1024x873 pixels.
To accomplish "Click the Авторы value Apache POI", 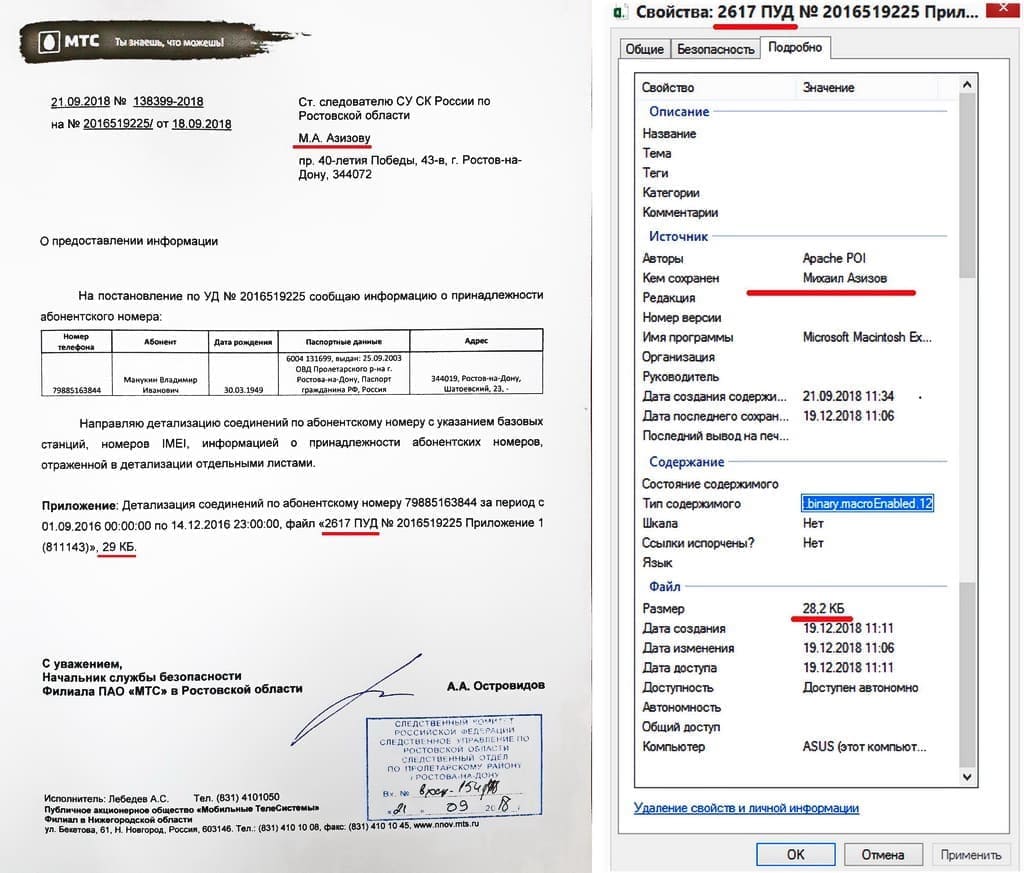I will coord(834,258).
